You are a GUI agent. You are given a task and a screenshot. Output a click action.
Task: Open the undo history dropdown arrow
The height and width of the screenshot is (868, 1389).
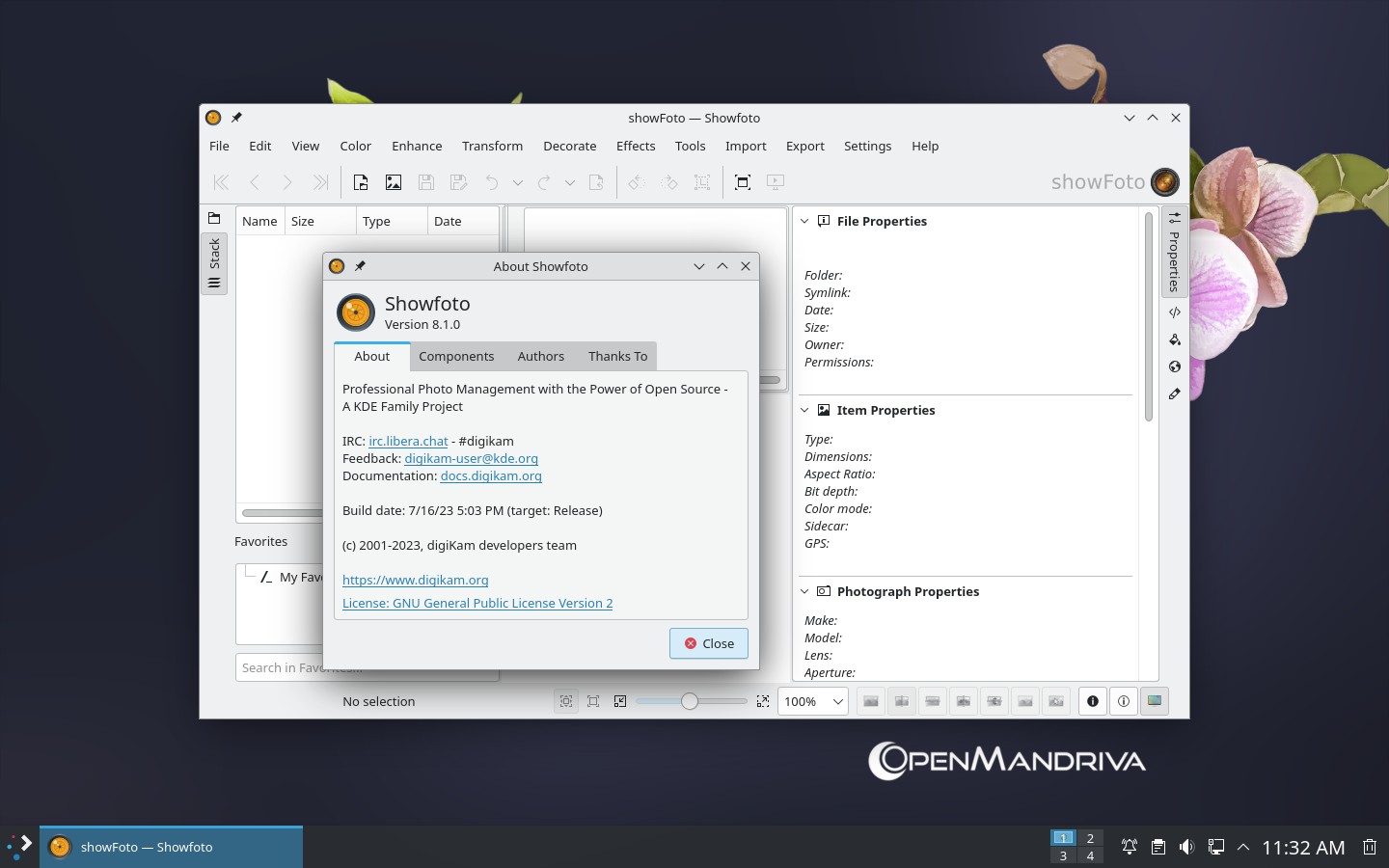pos(518,182)
